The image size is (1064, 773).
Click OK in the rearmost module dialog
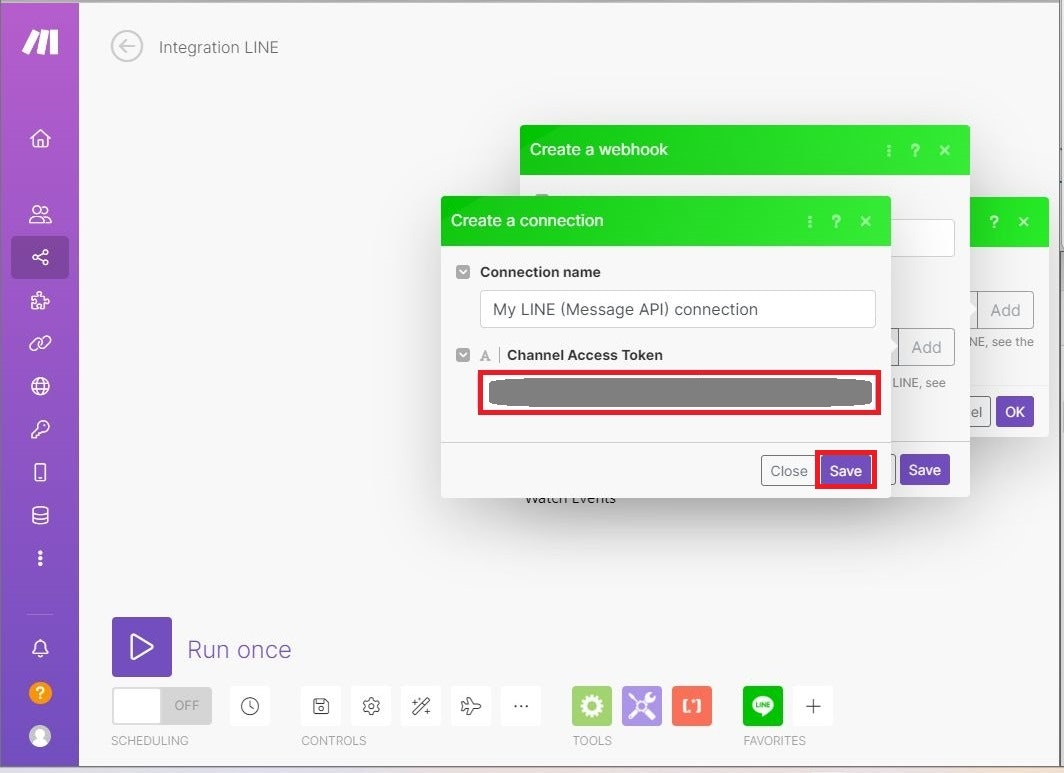click(1014, 411)
